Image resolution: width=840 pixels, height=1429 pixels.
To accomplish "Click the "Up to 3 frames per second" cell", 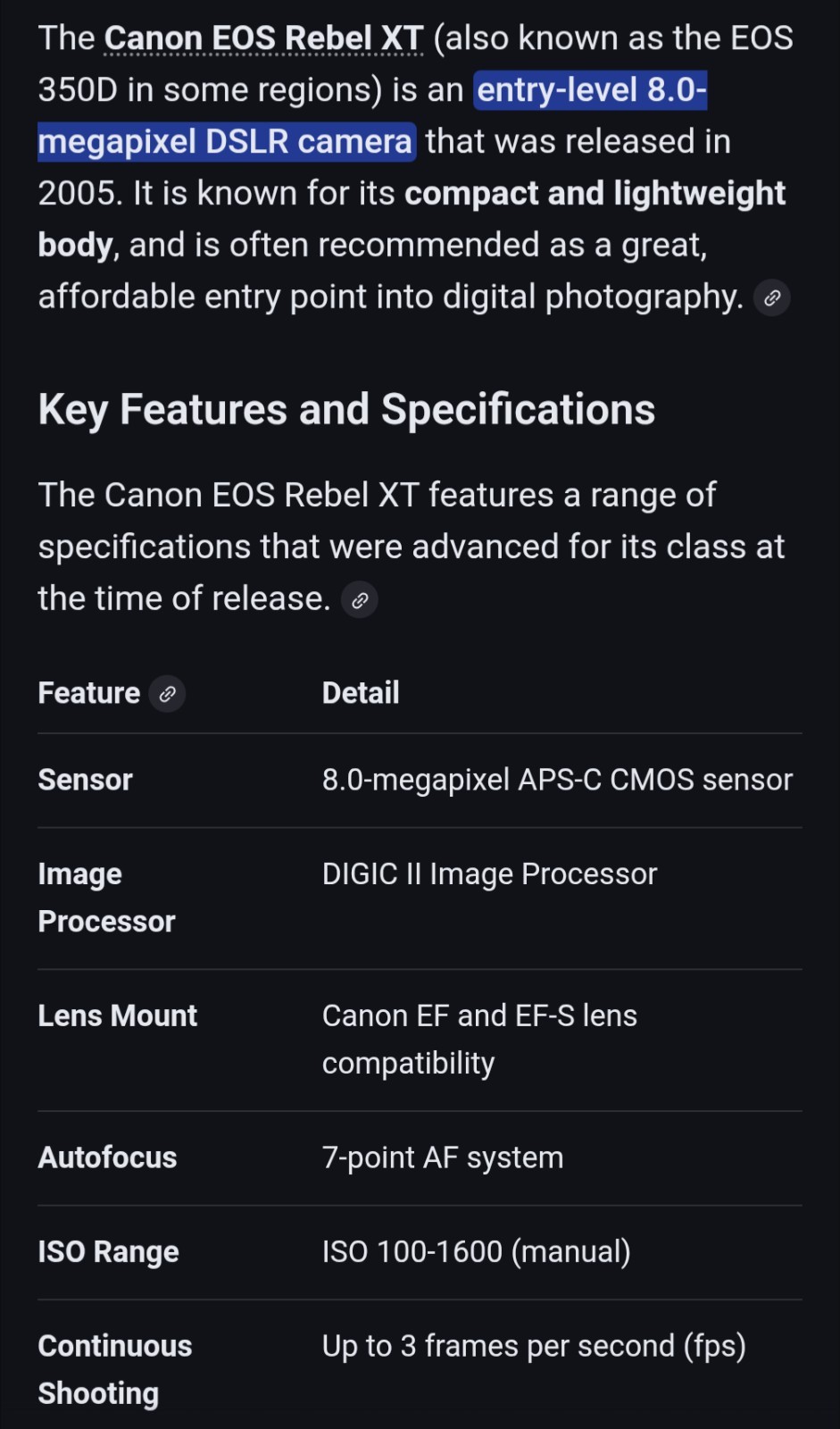I will tap(534, 1346).
